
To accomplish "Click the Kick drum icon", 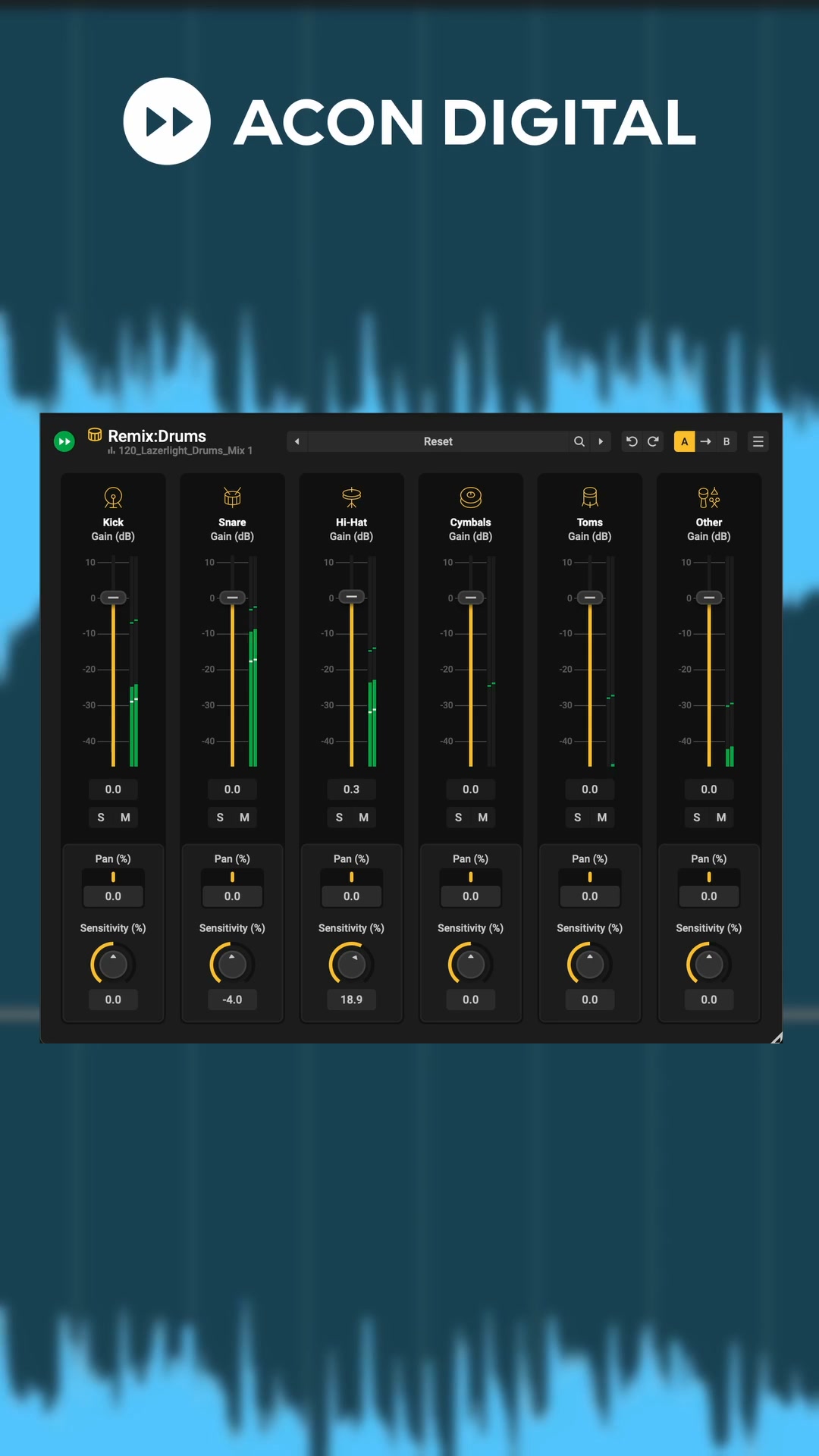I will point(113,497).
